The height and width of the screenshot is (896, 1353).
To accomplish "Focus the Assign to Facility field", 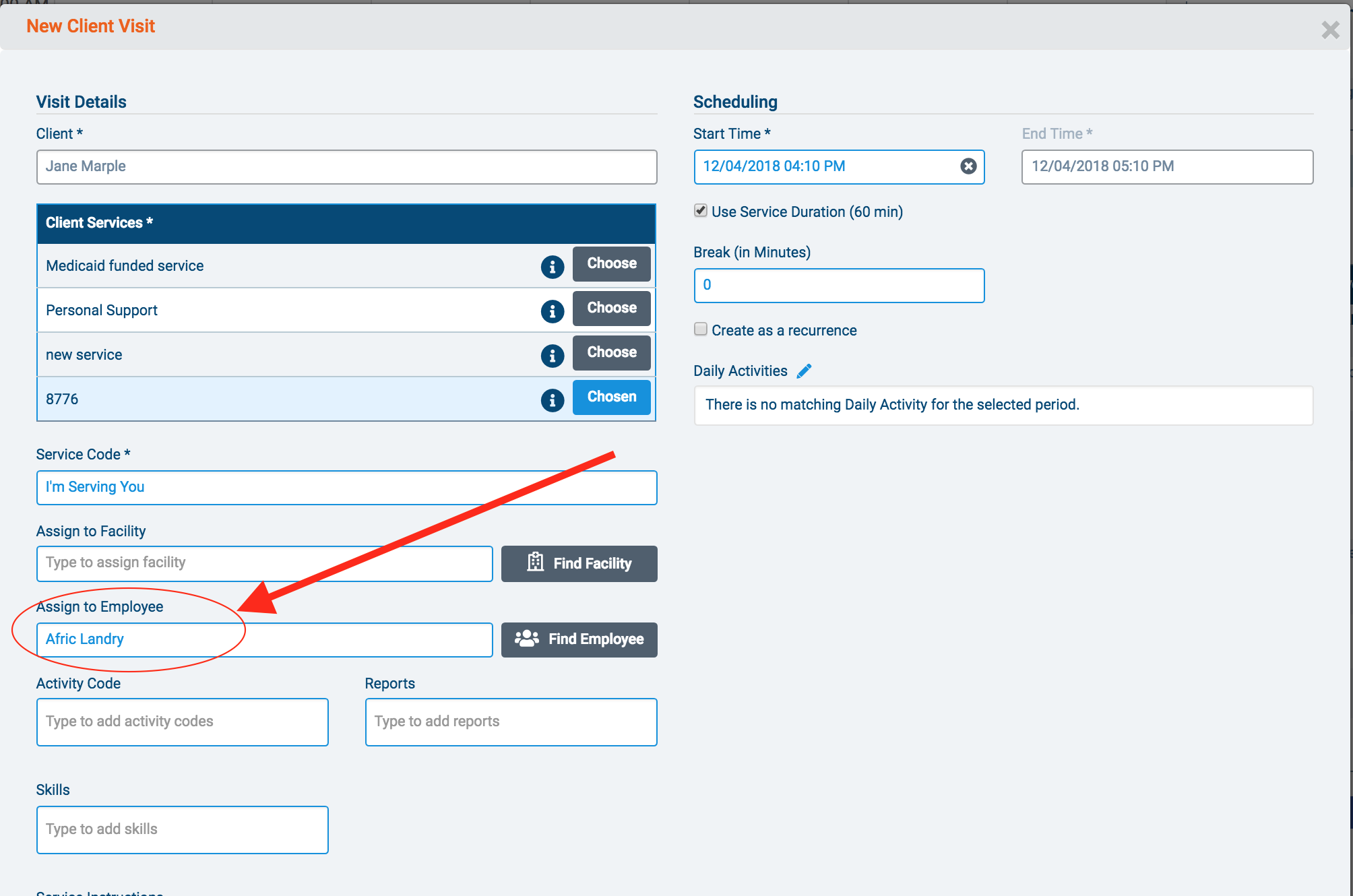I will point(265,564).
